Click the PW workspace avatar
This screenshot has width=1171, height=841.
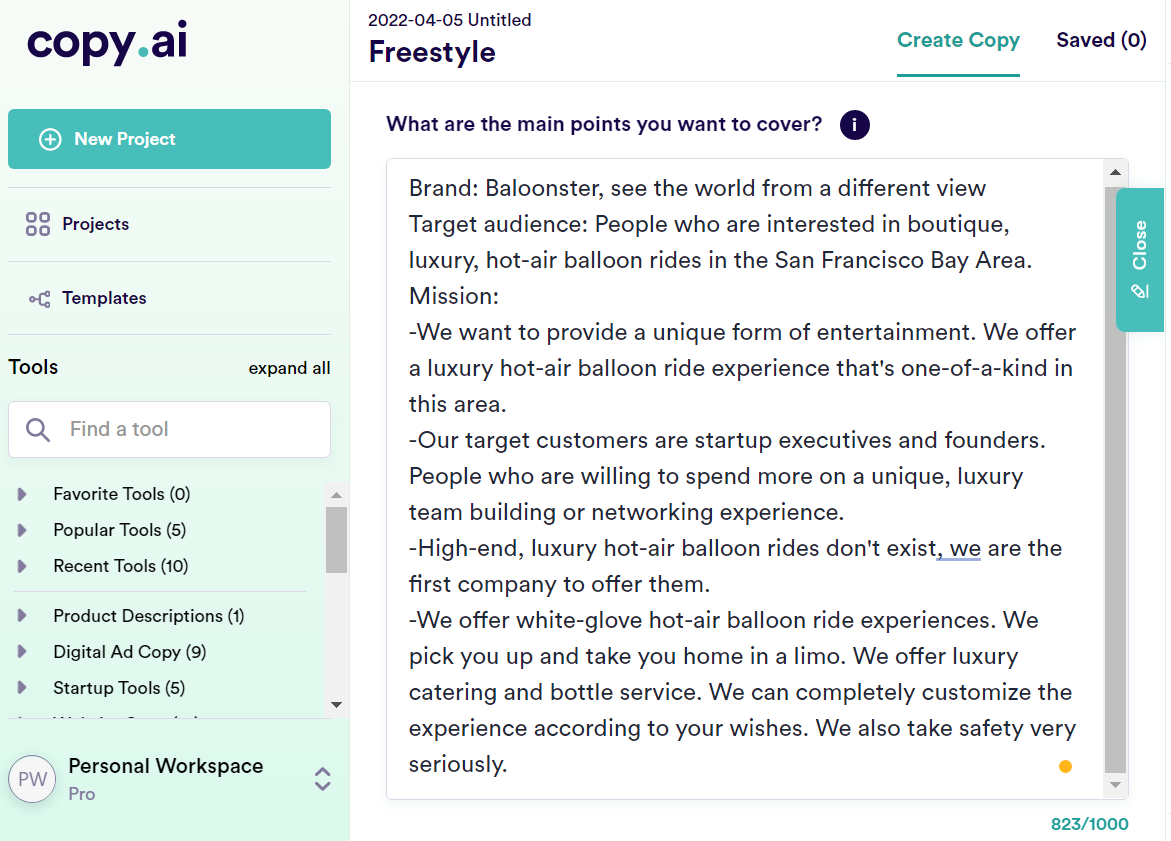(x=32, y=779)
